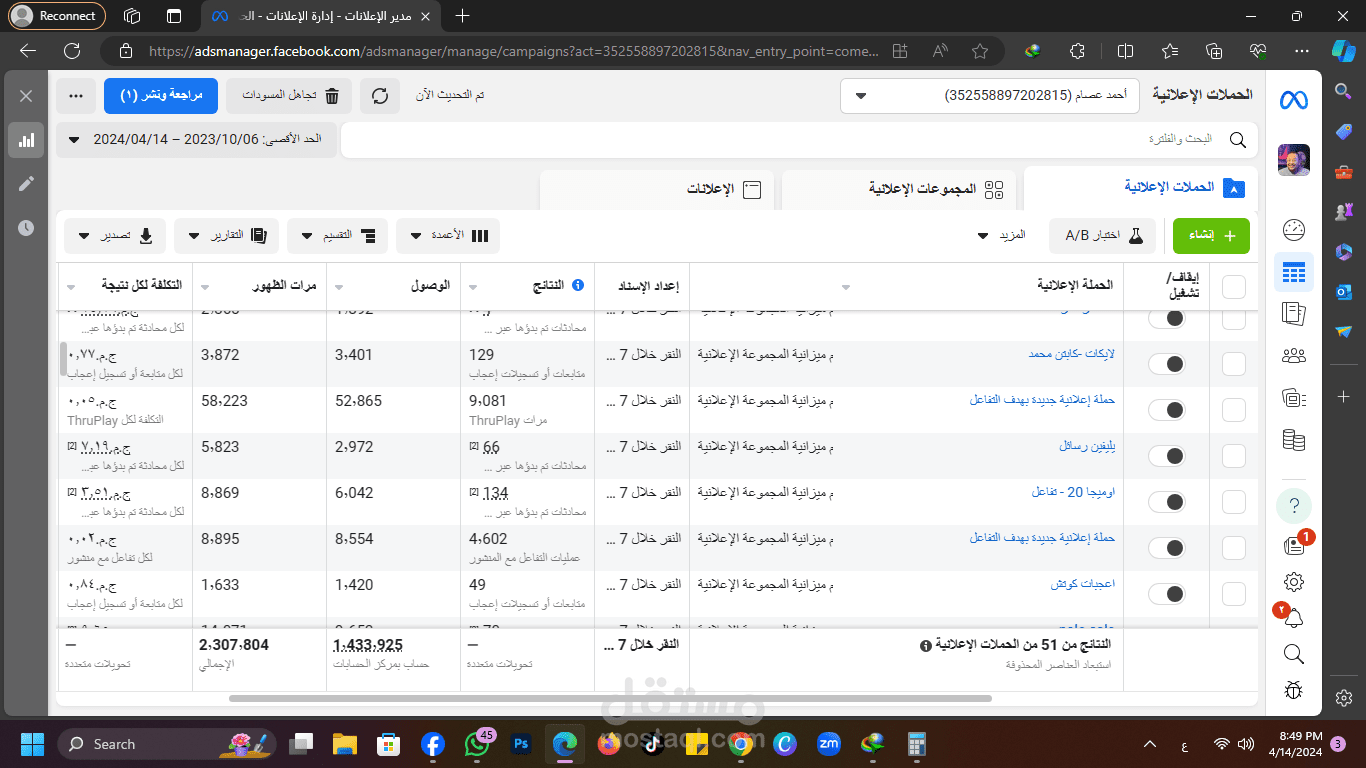Open the ad account selector dropdown
The width and height of the screenshot is (1366, 768).
[x=992, y=96]
